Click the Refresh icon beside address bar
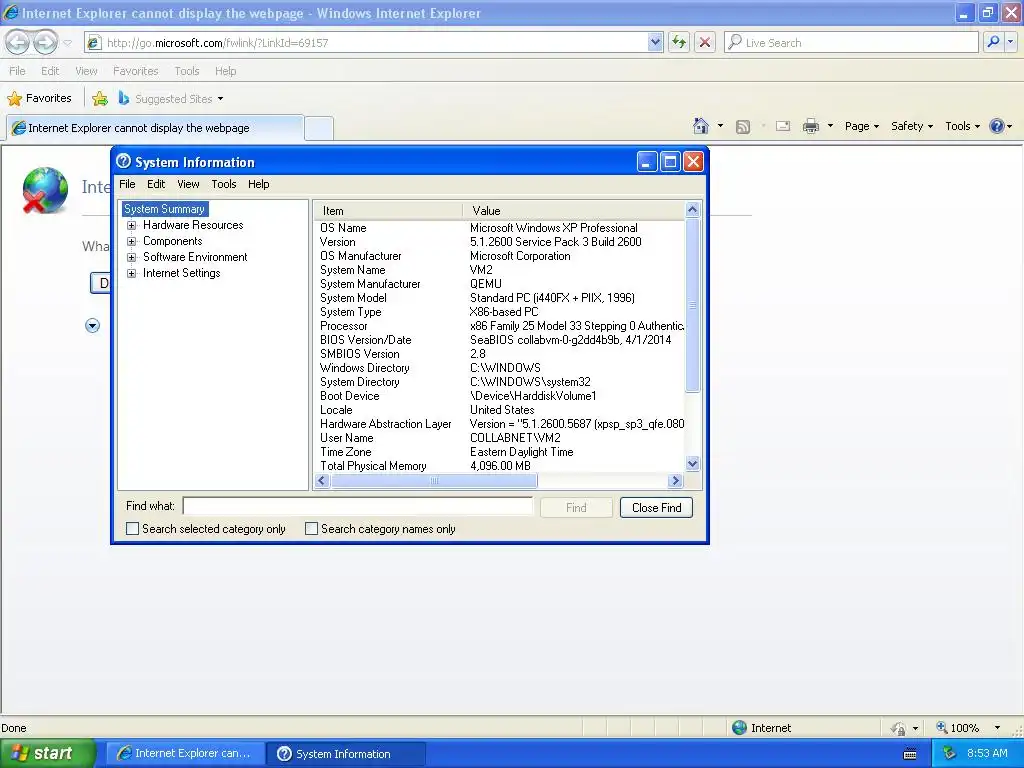This screenshot has height=768, width=1024. [679, 42]
